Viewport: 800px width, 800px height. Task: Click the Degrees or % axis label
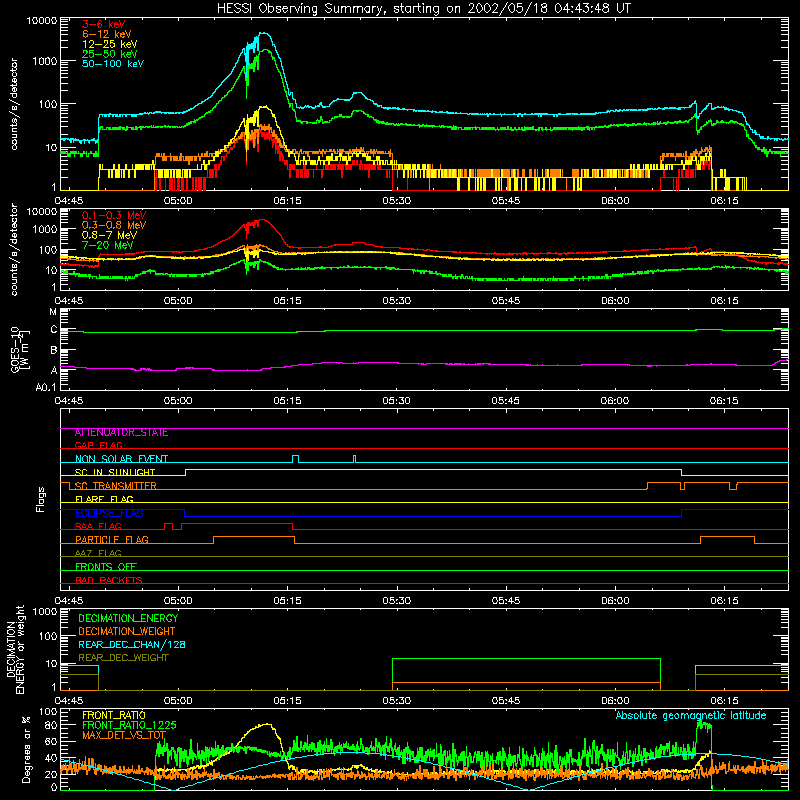tap(26, 750)
